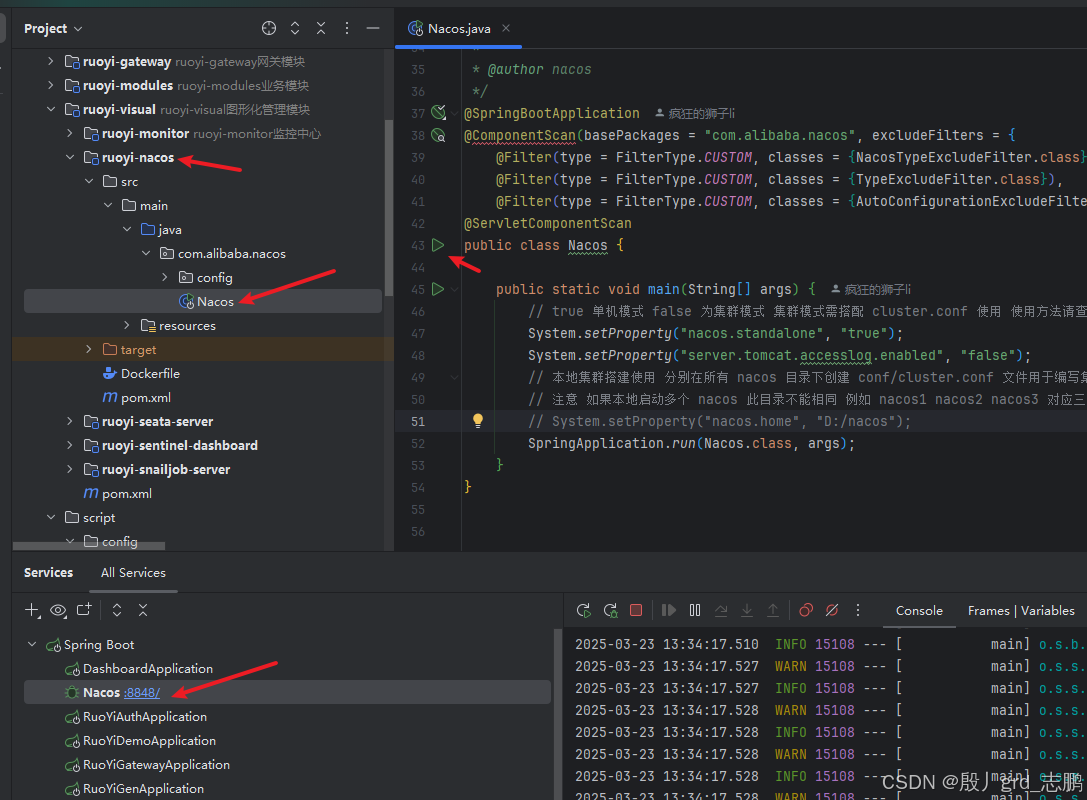Rerun in debug mode icon

pos(610,610)
